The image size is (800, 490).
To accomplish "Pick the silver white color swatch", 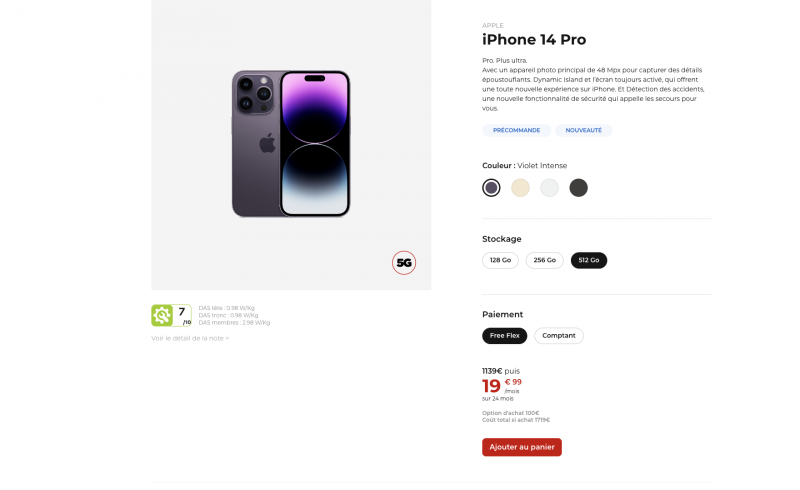I will coord(549,187).
